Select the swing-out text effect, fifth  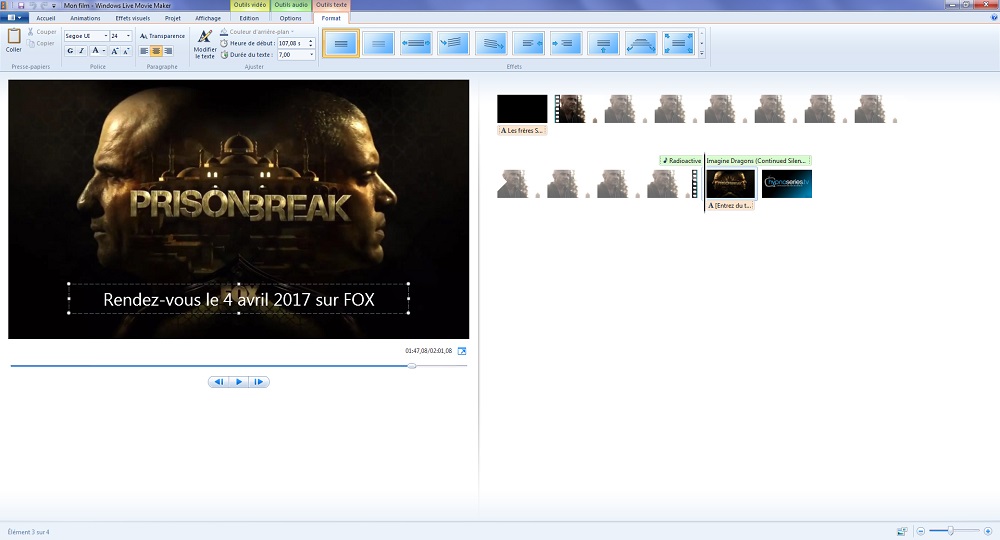(491, 43)
